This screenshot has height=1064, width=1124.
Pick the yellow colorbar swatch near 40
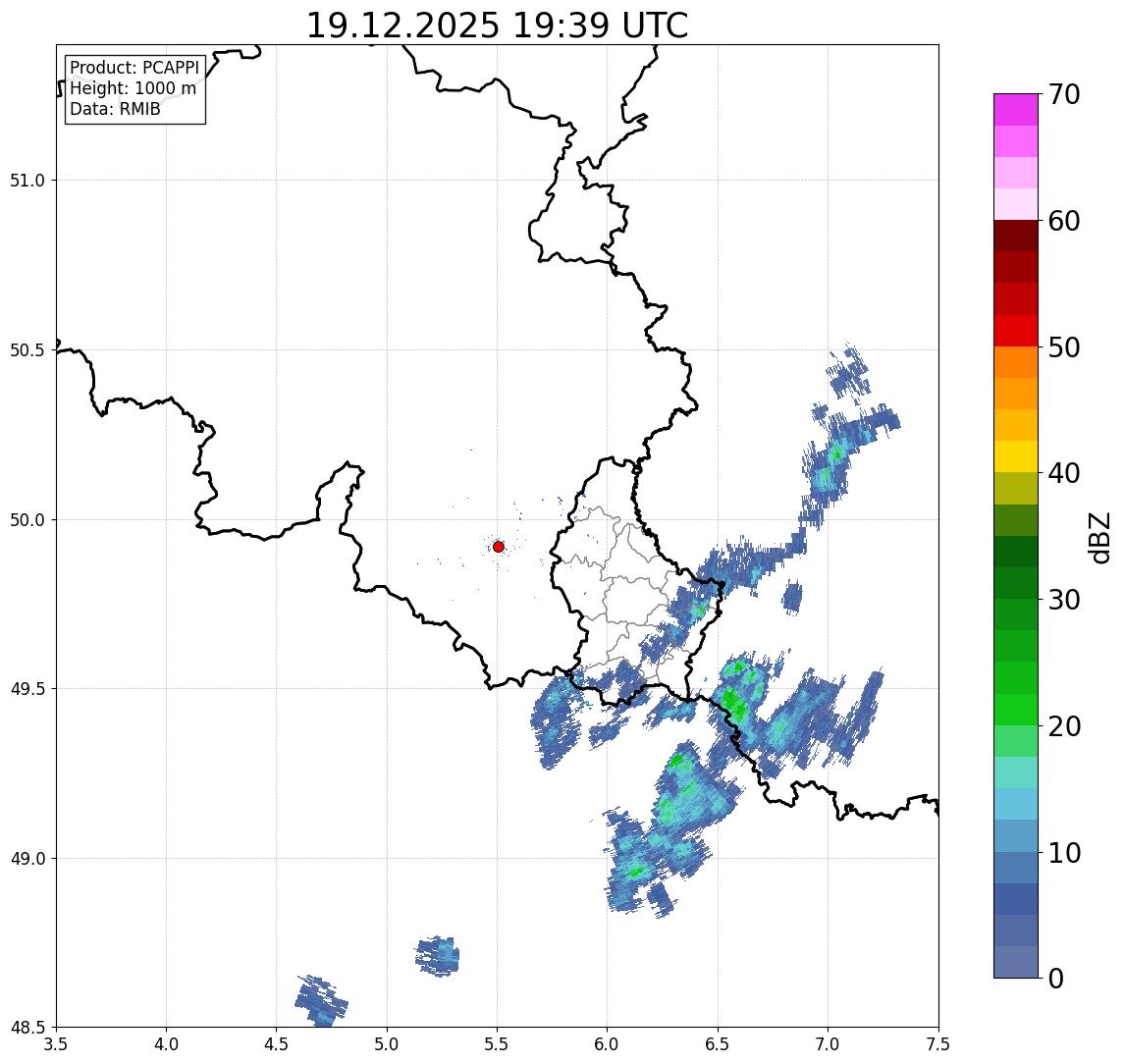[x=1016, y=456]
